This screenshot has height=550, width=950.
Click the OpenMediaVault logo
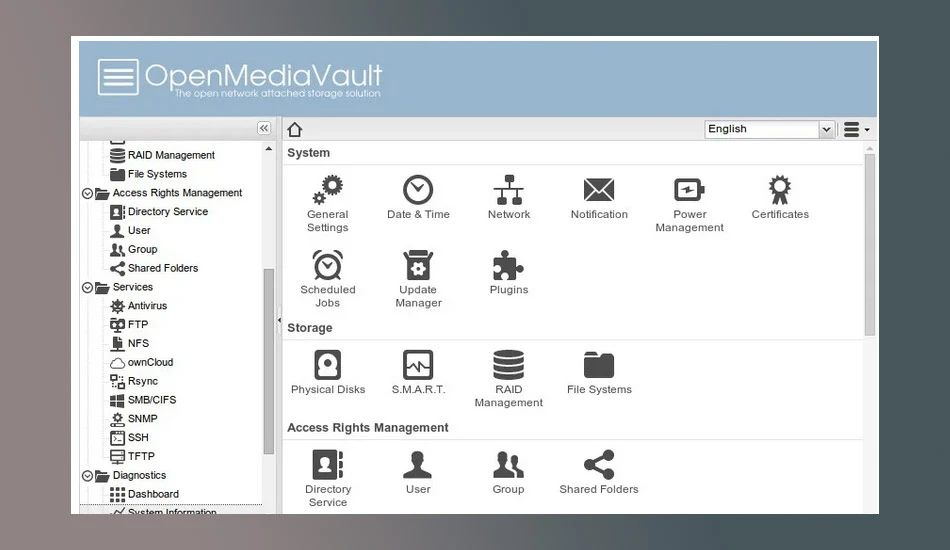[x=240, y=78]
